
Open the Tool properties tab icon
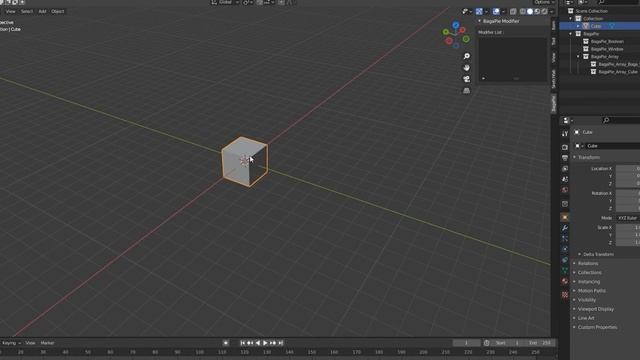point(565,134)
